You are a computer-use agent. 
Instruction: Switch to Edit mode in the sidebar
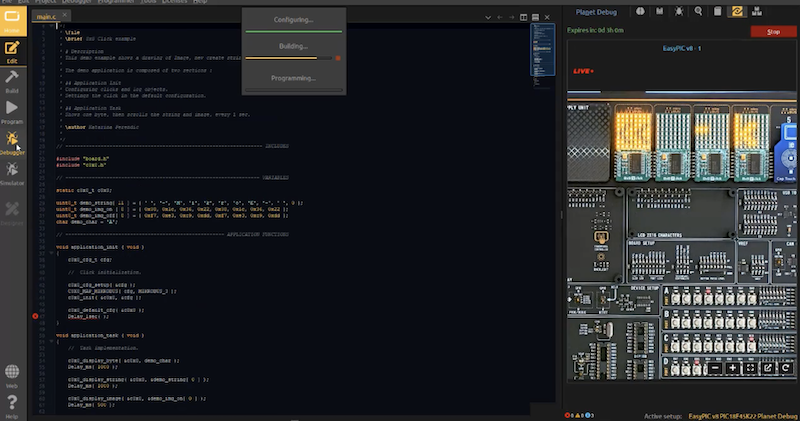[12, 52]
